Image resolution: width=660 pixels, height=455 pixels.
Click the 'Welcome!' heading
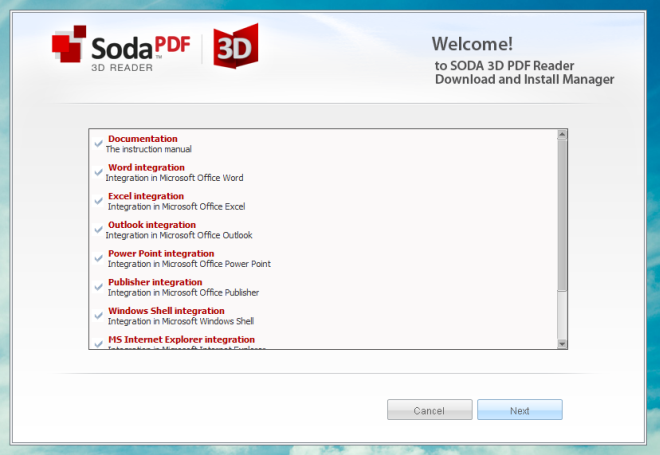click(x=472, y=44)
